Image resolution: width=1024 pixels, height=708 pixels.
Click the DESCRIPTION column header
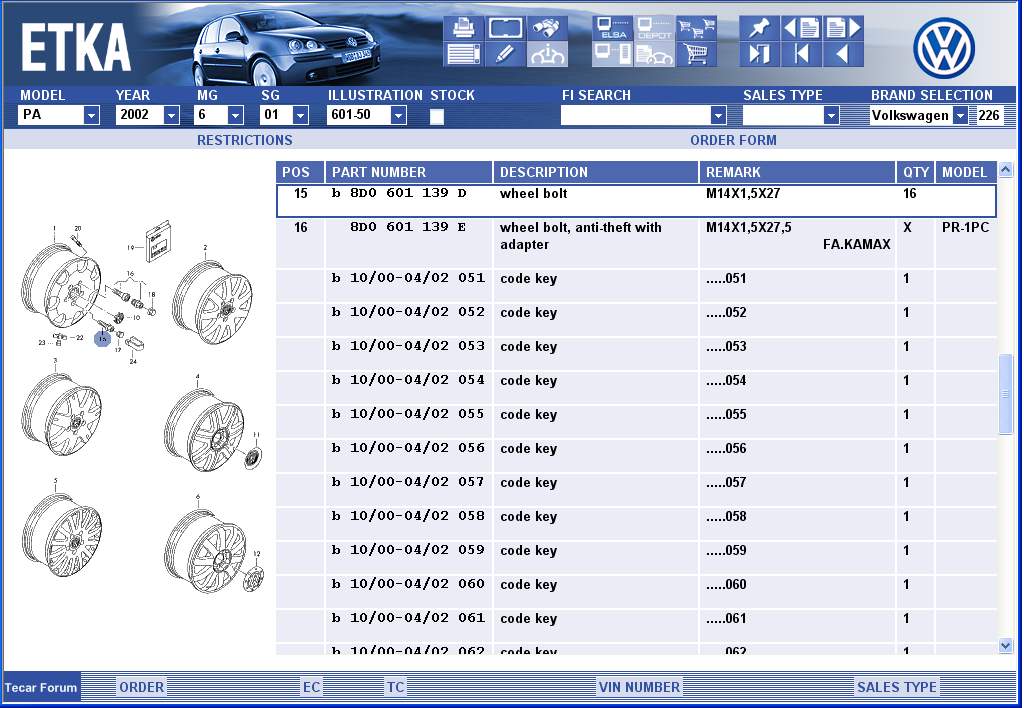tap(596, 172)
